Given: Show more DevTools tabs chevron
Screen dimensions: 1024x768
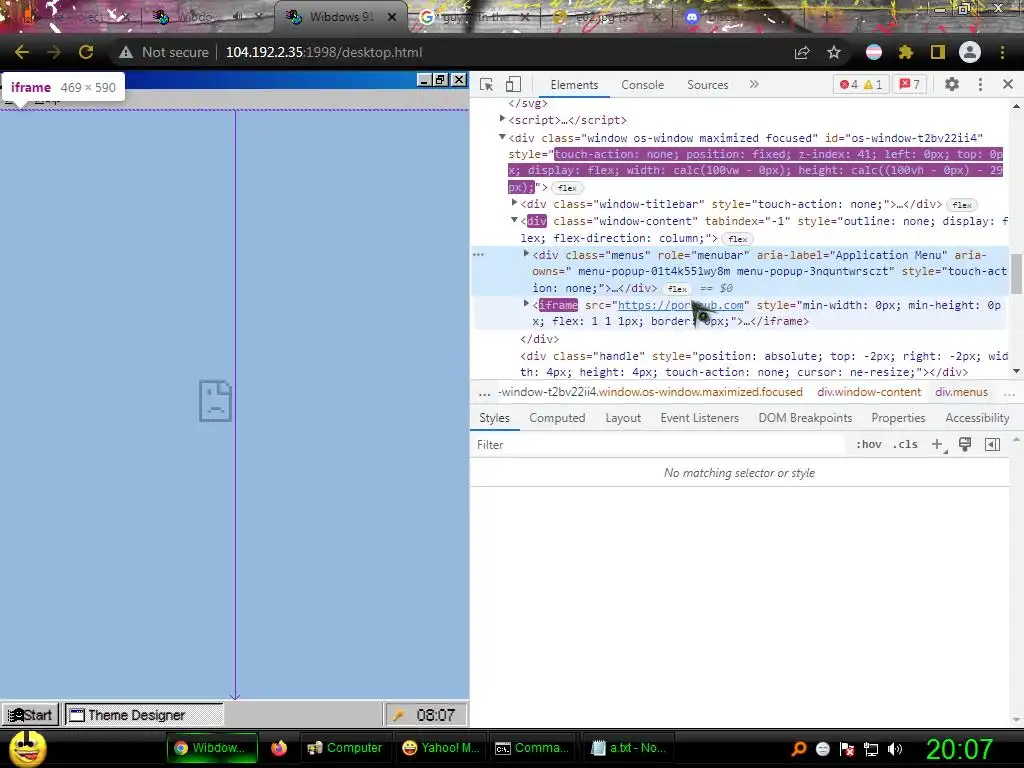Looking at the screenshot, I should tap(754, 84).
